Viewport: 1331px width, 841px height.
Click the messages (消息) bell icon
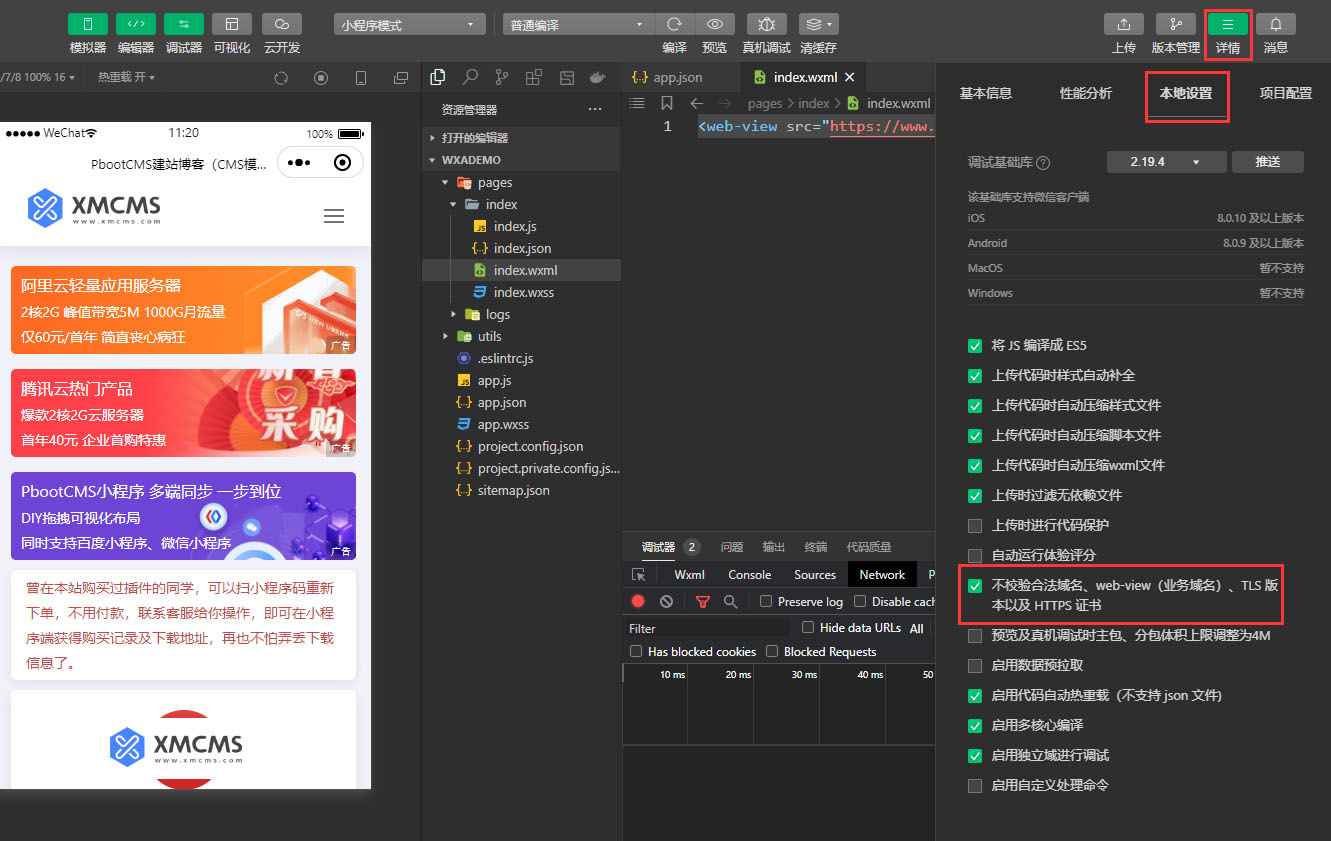point(1276,24)
